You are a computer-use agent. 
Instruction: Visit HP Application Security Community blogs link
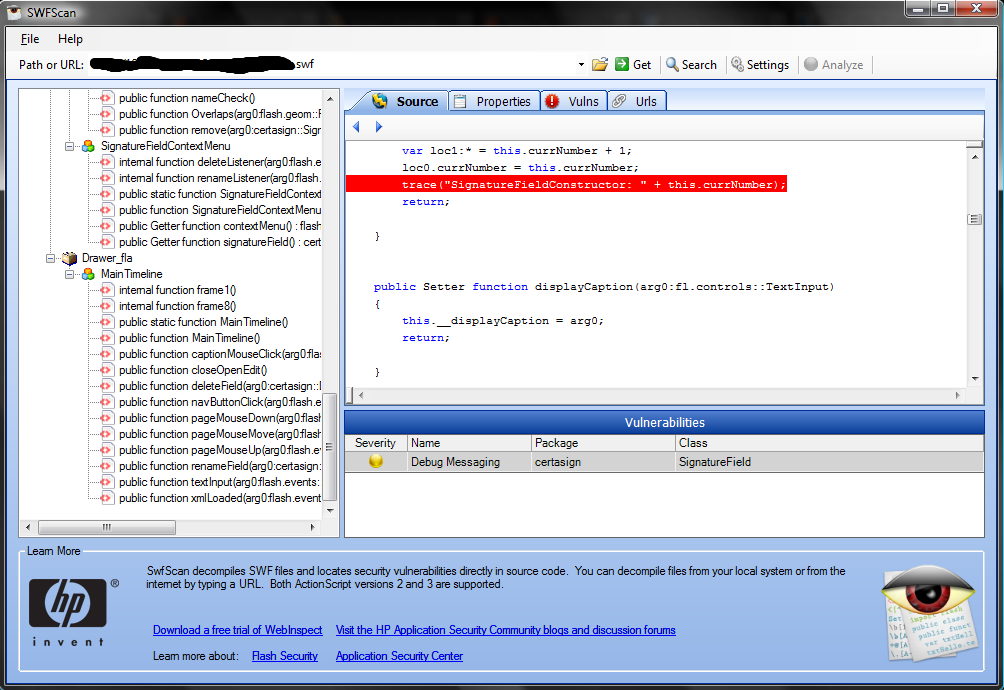point(505,630)
